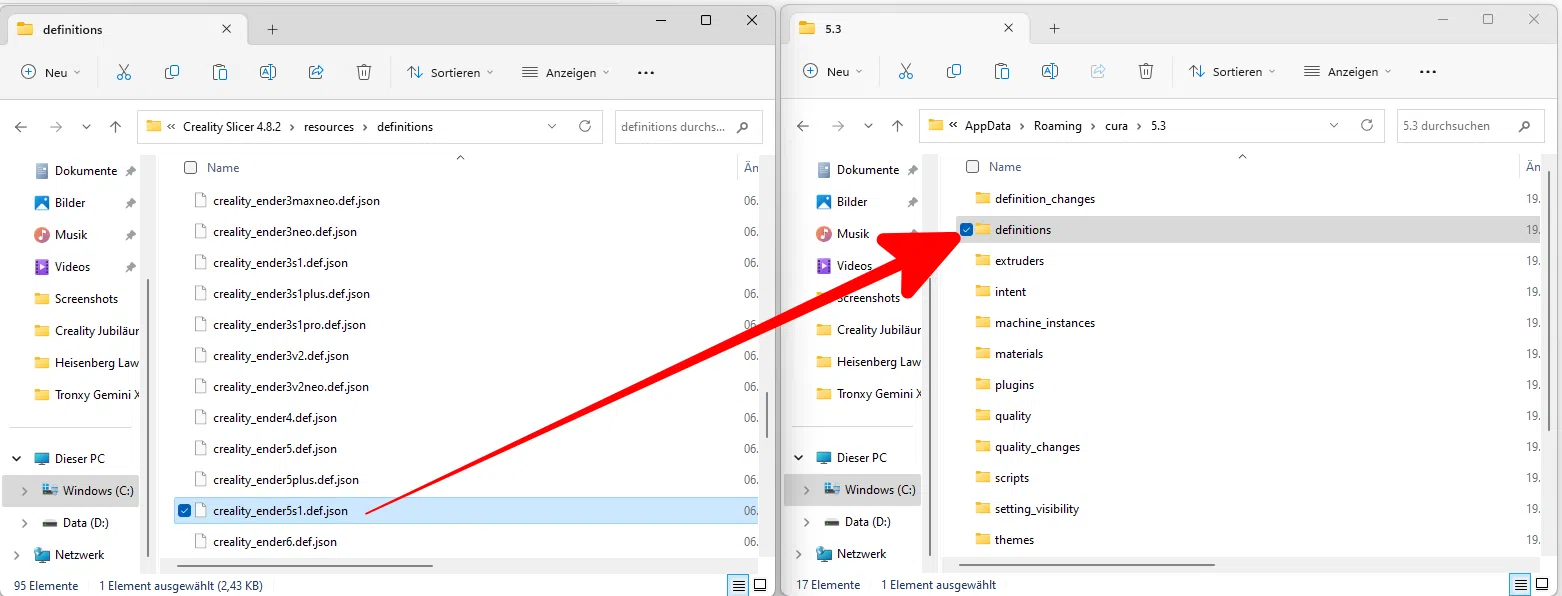Click the 5.3 durchsuchen search box
This screenshot has height=596, width=1562.
pyautogui.click(x=1470, y=126)
